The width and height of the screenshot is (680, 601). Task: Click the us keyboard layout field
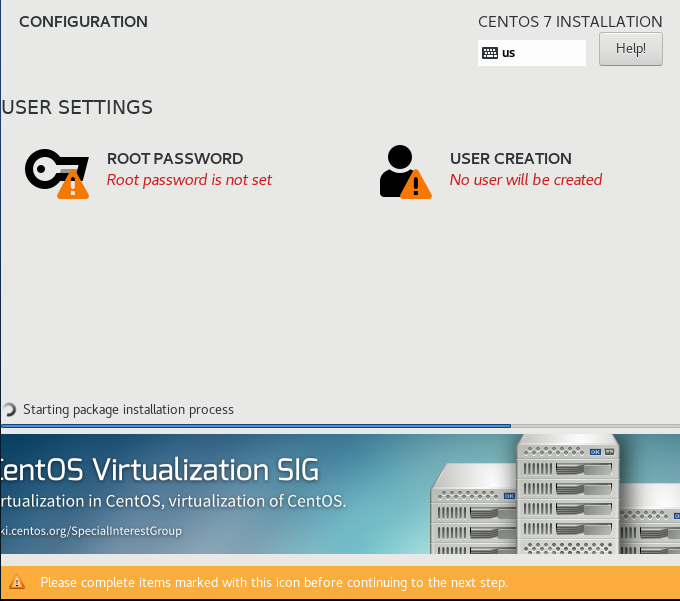coord(532,53)
